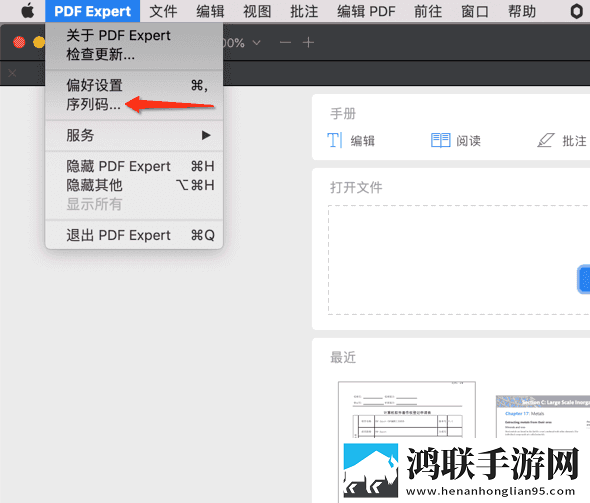Choose 隐藏 PDF Expert
590x503 pixels.
pos(134,166)
